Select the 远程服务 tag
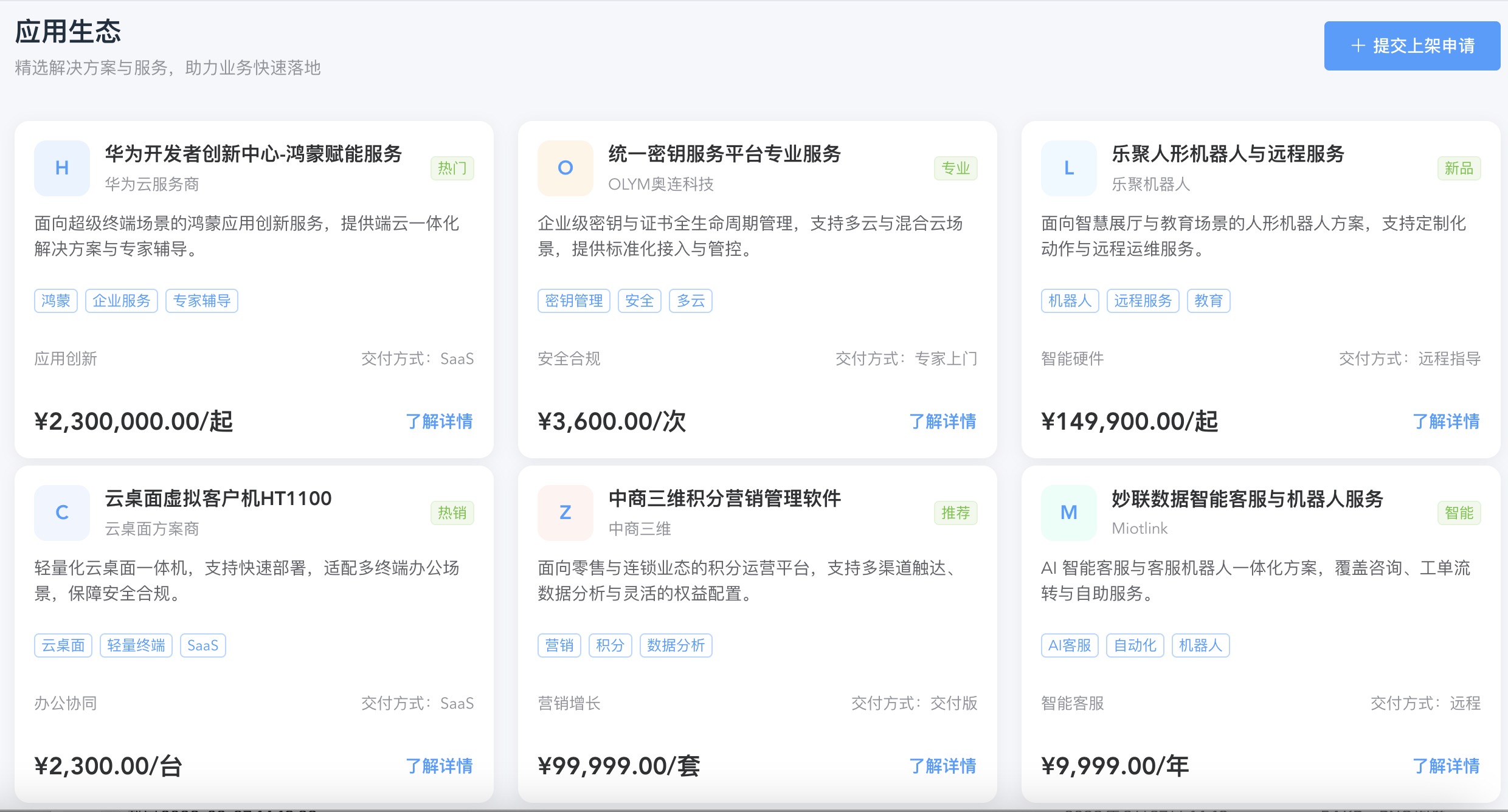1508x812 pixels. click(x=1143, y=301)
